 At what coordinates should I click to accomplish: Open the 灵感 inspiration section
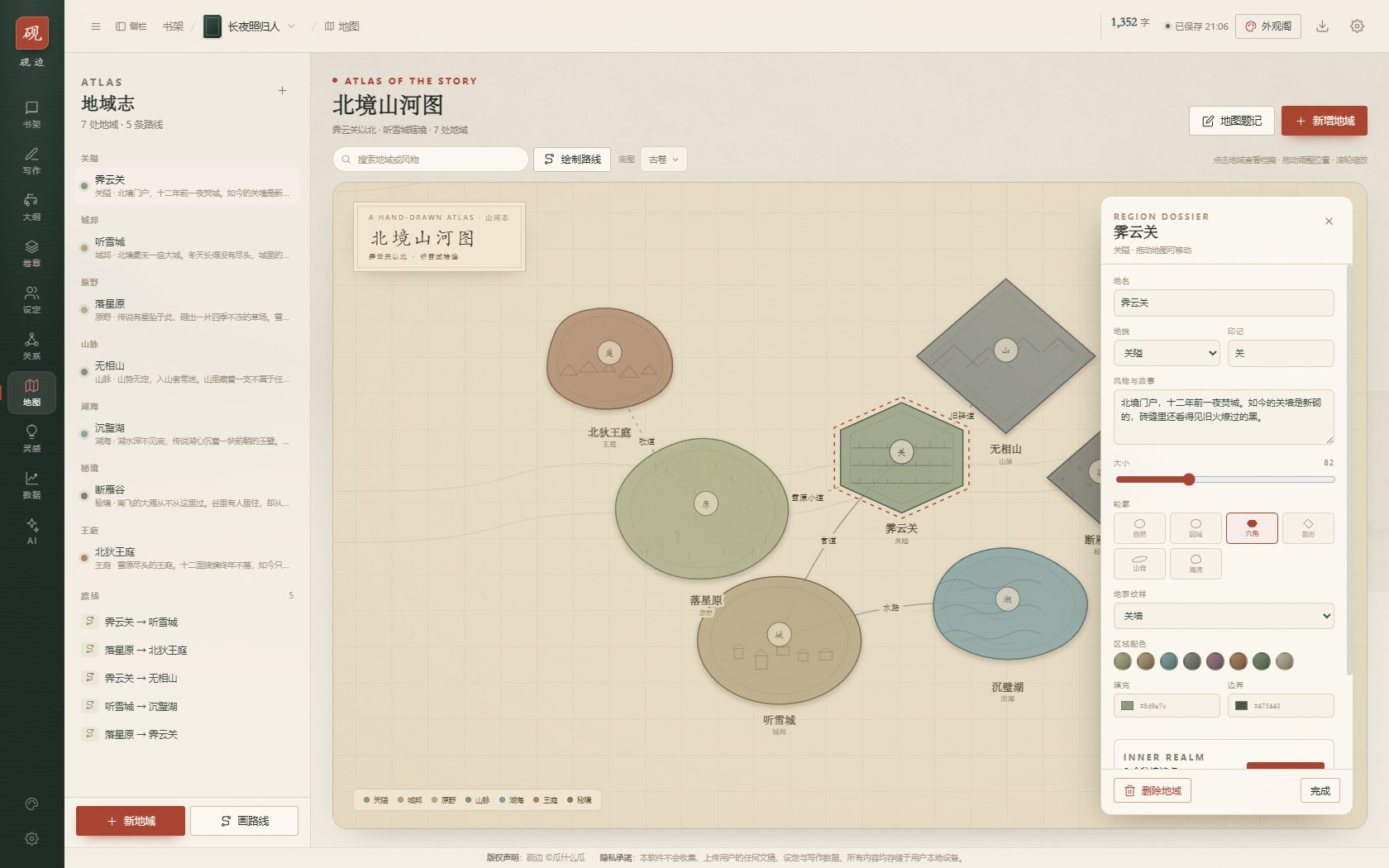point(31,438)
